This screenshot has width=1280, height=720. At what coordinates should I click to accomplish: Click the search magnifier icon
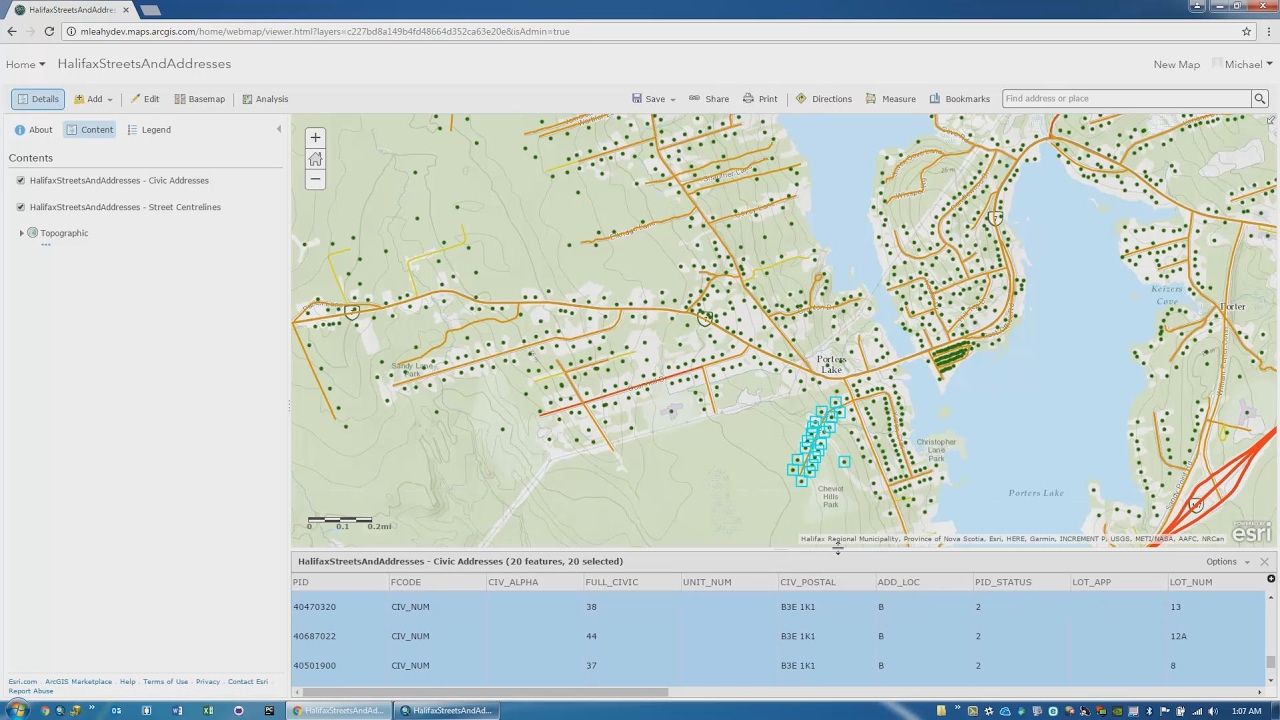(1260, 99)
